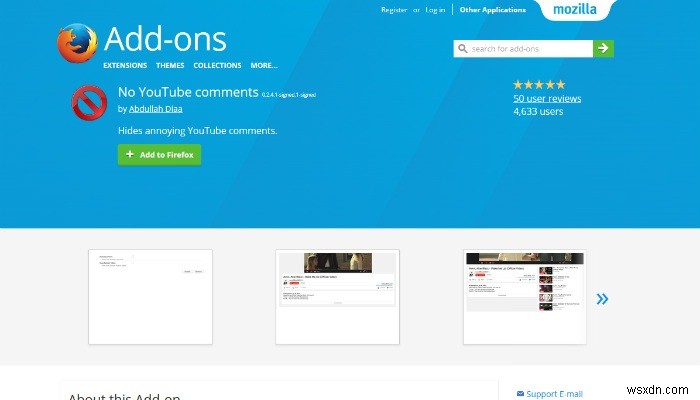Screen dimensions: 700x400
Task: Open the Support E-mail link
Action: tap(554, 394)
